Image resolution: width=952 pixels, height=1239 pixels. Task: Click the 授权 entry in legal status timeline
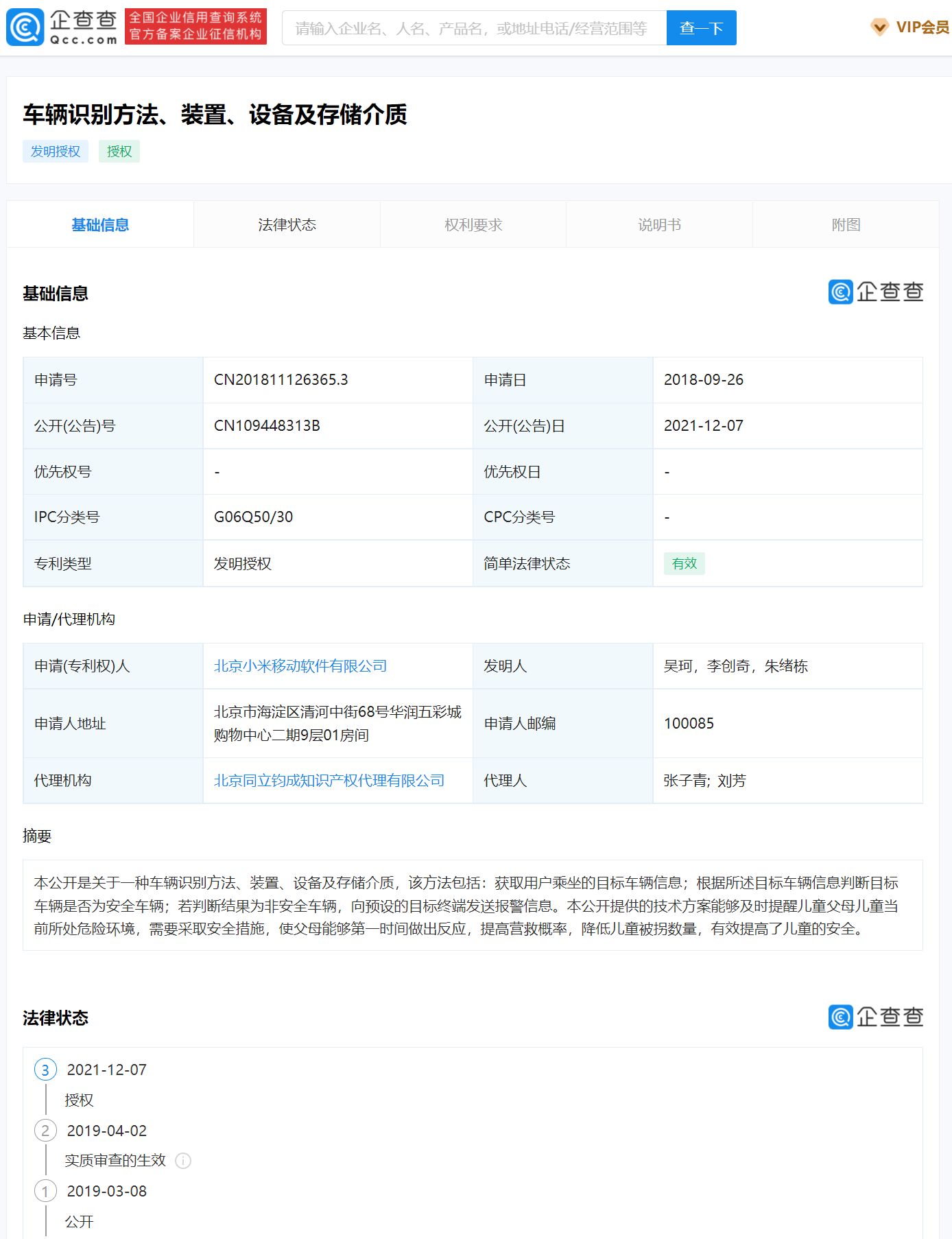click(79, 1100)
